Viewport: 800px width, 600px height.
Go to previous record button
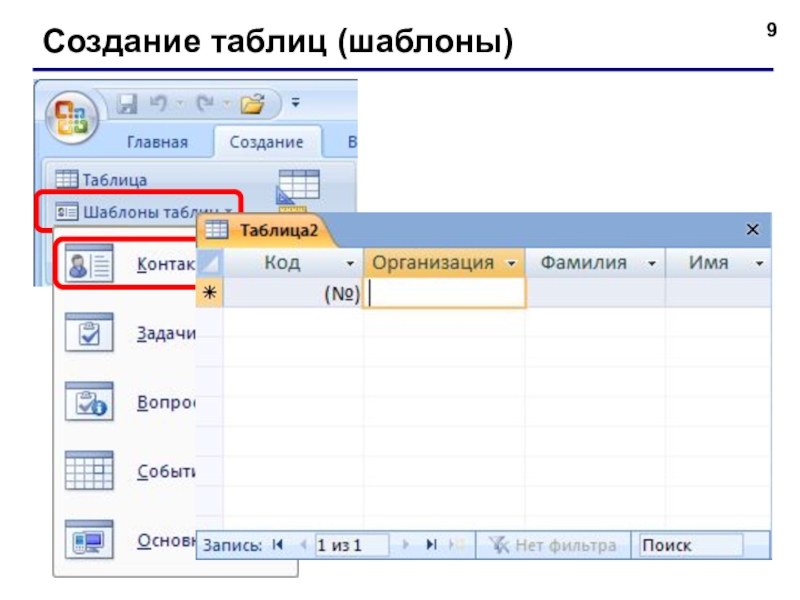click(303, 545)
